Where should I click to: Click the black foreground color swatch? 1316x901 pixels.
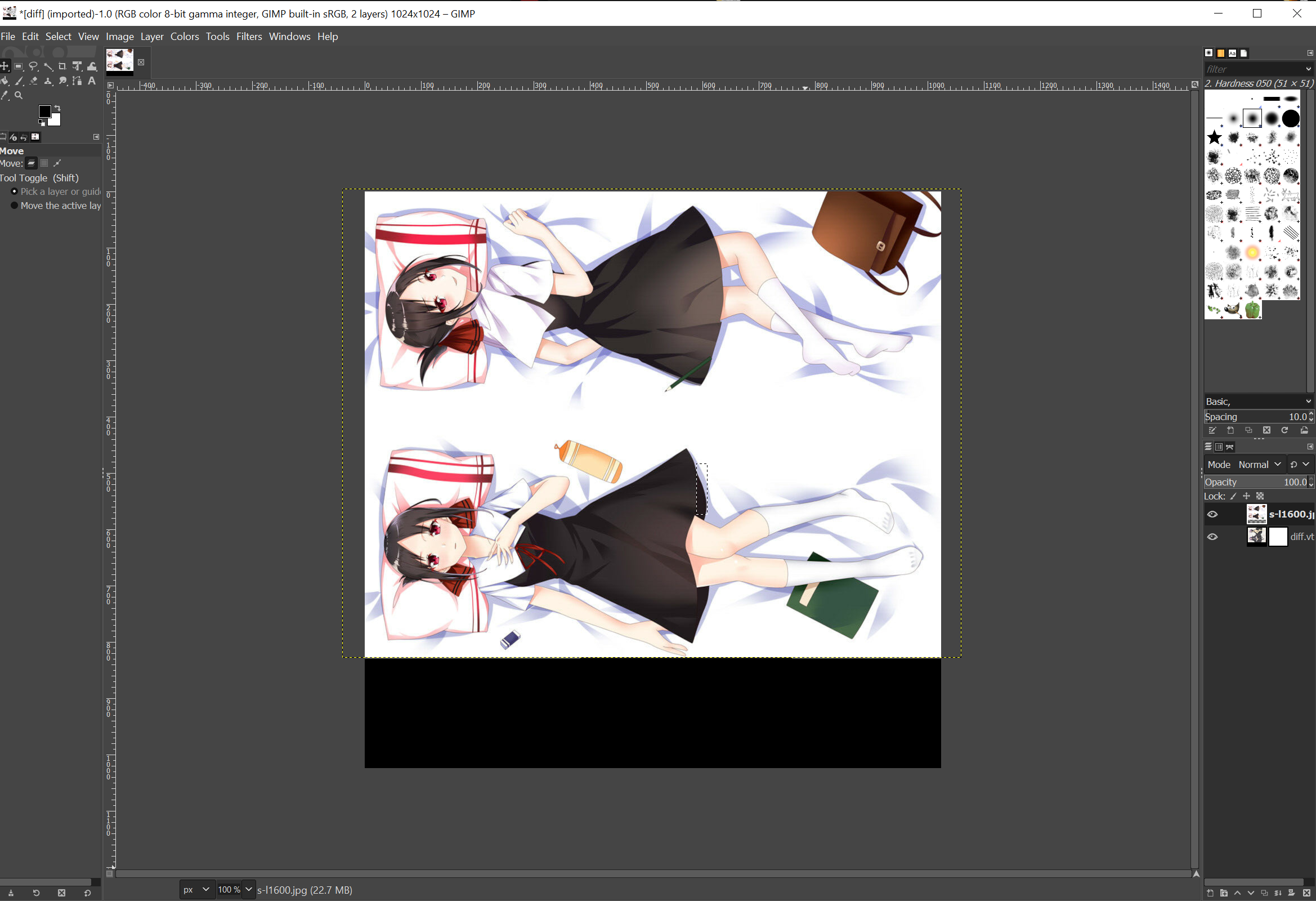click(44, 111)
